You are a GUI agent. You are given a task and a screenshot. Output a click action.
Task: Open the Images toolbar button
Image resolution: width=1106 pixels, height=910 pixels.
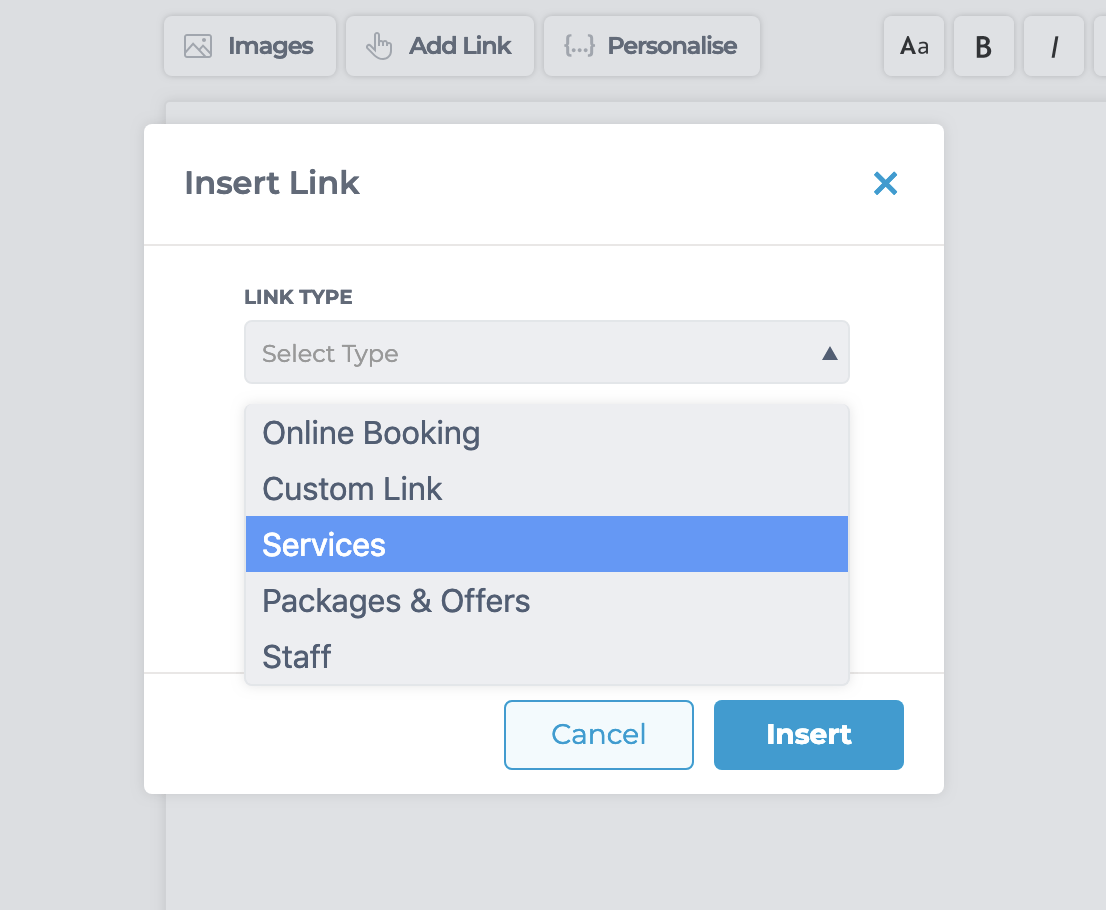coord(250,46)
